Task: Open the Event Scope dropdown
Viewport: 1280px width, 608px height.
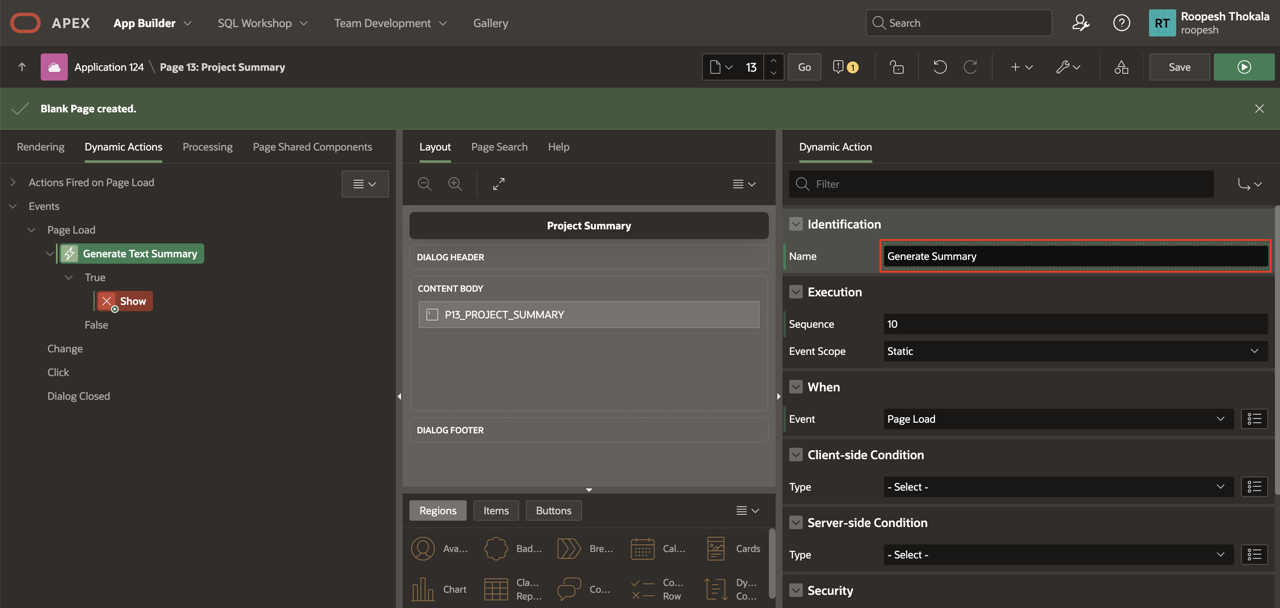Action: 1074,351
